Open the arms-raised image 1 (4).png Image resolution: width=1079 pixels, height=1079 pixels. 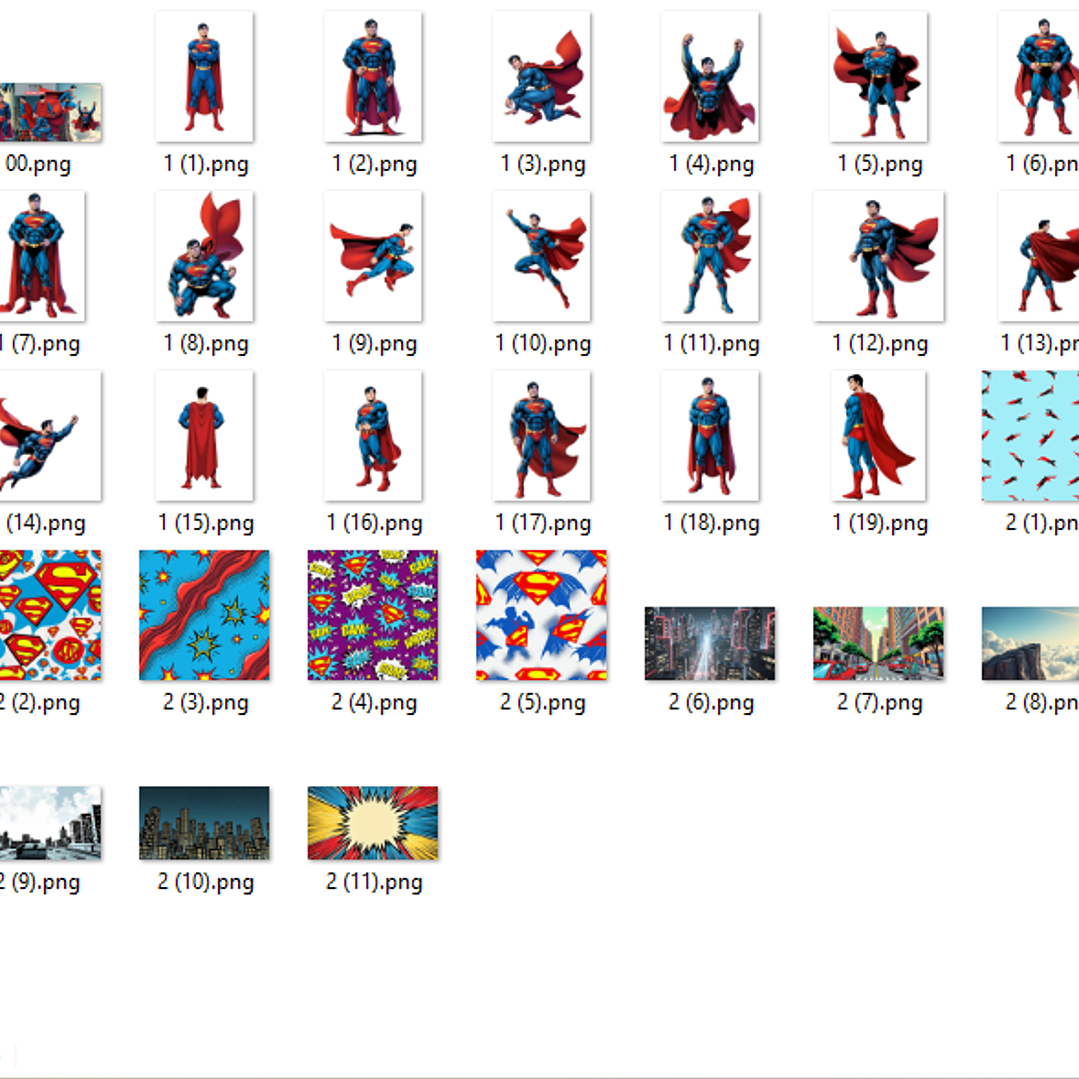[x=710, y=77]
